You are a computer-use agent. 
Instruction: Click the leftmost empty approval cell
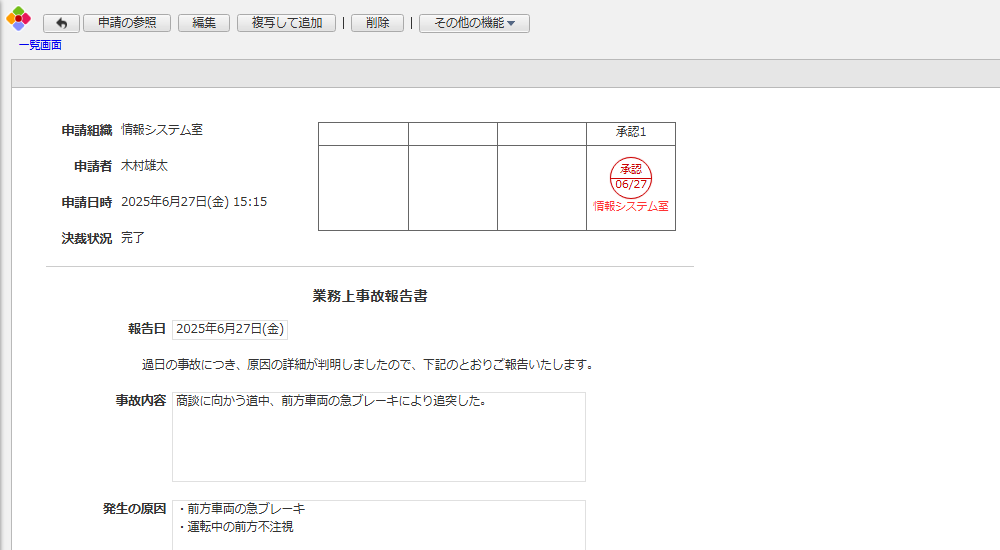point(363,188)
